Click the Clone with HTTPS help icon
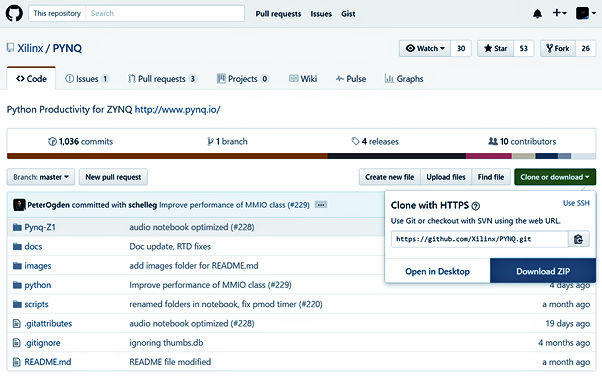The image size is (602, 376). coord(476,206)
